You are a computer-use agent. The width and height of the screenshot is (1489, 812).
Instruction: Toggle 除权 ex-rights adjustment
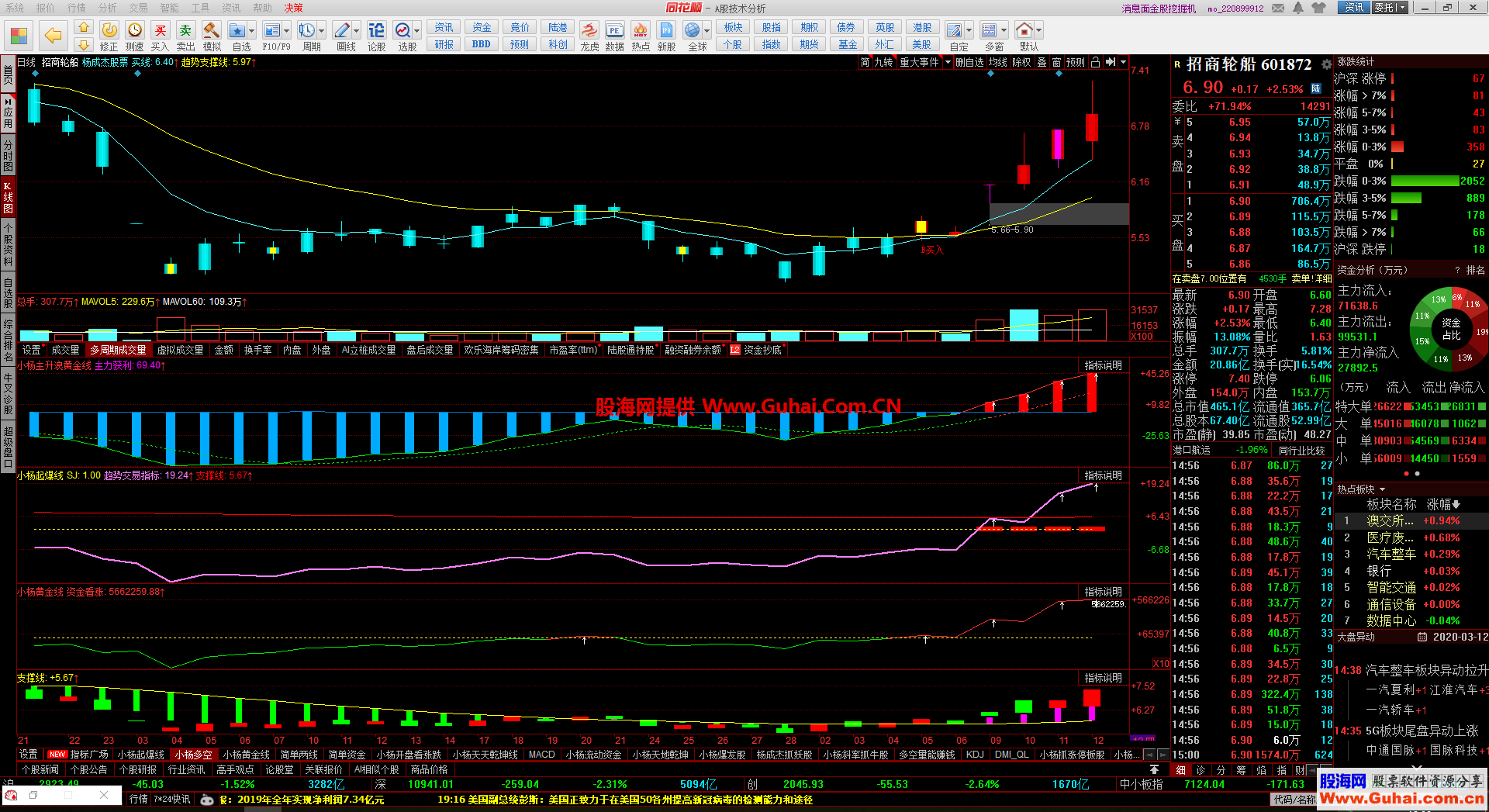pos(1022,62)
